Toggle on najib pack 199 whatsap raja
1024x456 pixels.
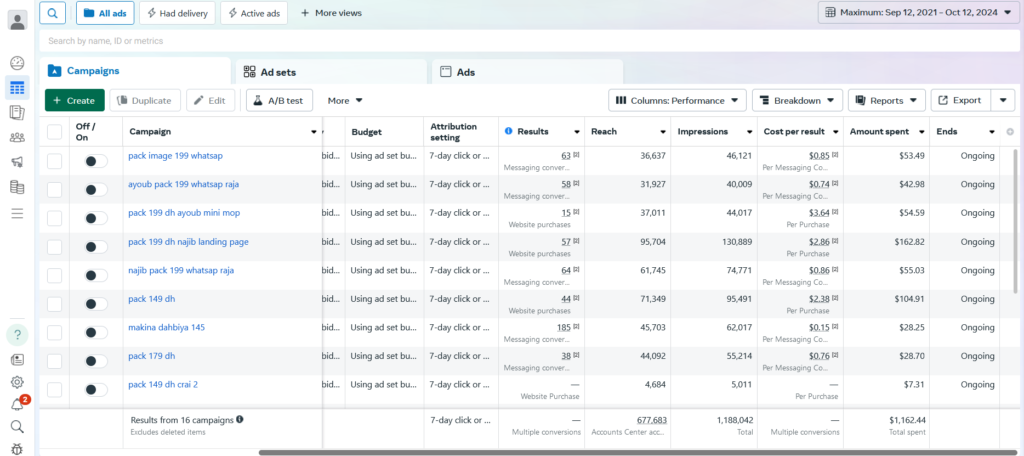[96, 276]
